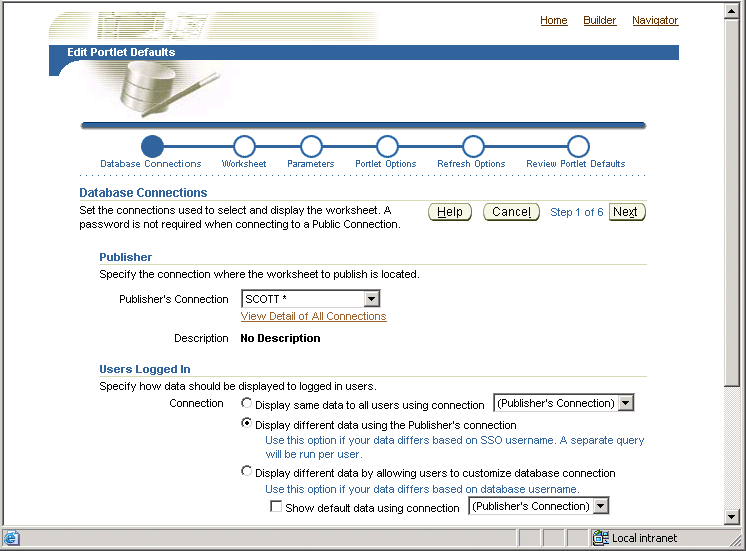Image resolution: width=746 pixels, height=551 pixels.
Task: Click the 'Users Logged In' section heading
Action: 145,369
